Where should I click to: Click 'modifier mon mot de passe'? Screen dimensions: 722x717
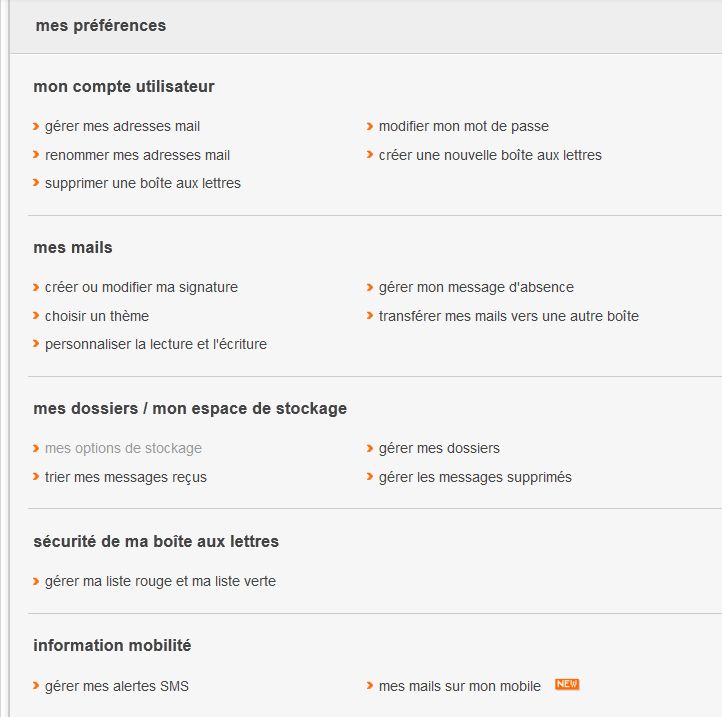(x=463, y=127)
